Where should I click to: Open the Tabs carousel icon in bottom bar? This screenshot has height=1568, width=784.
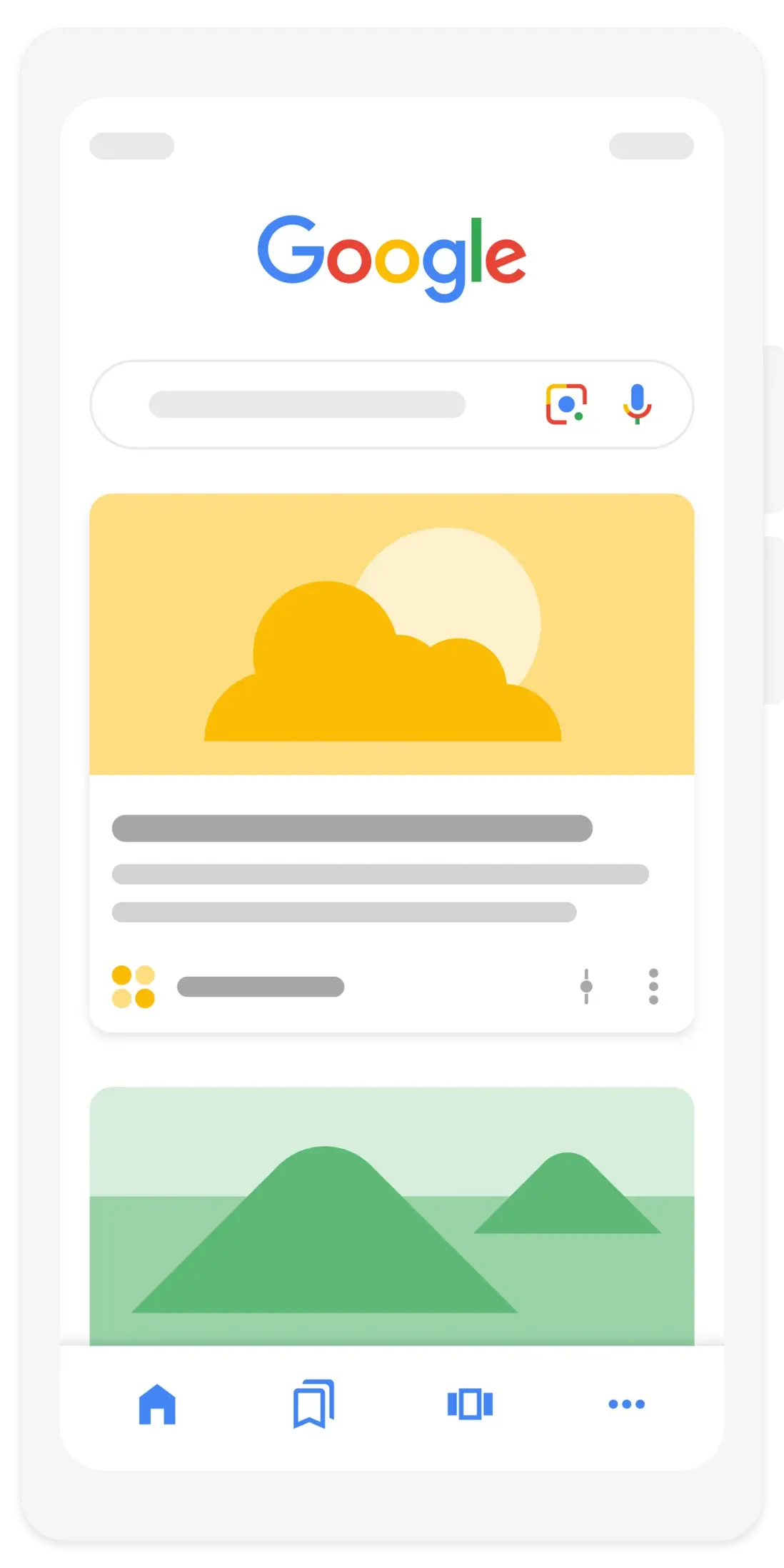point(470,1404)
